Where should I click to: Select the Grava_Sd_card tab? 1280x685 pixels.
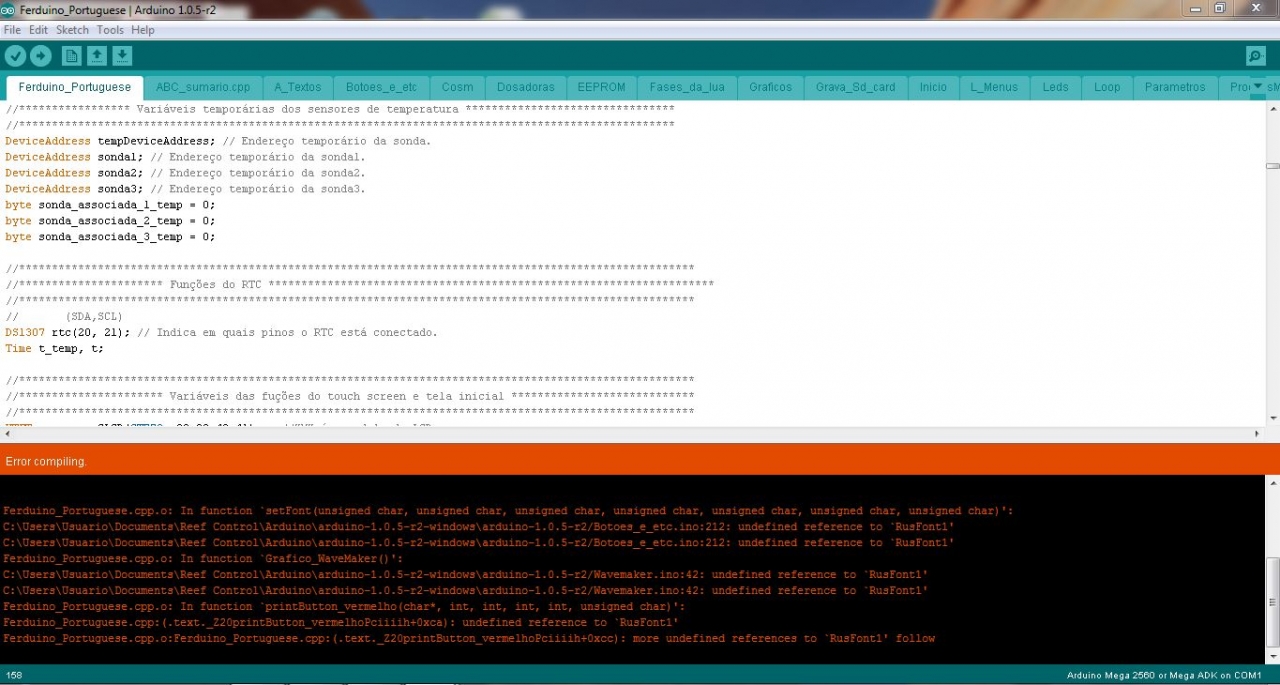click(x=855, y=87)
